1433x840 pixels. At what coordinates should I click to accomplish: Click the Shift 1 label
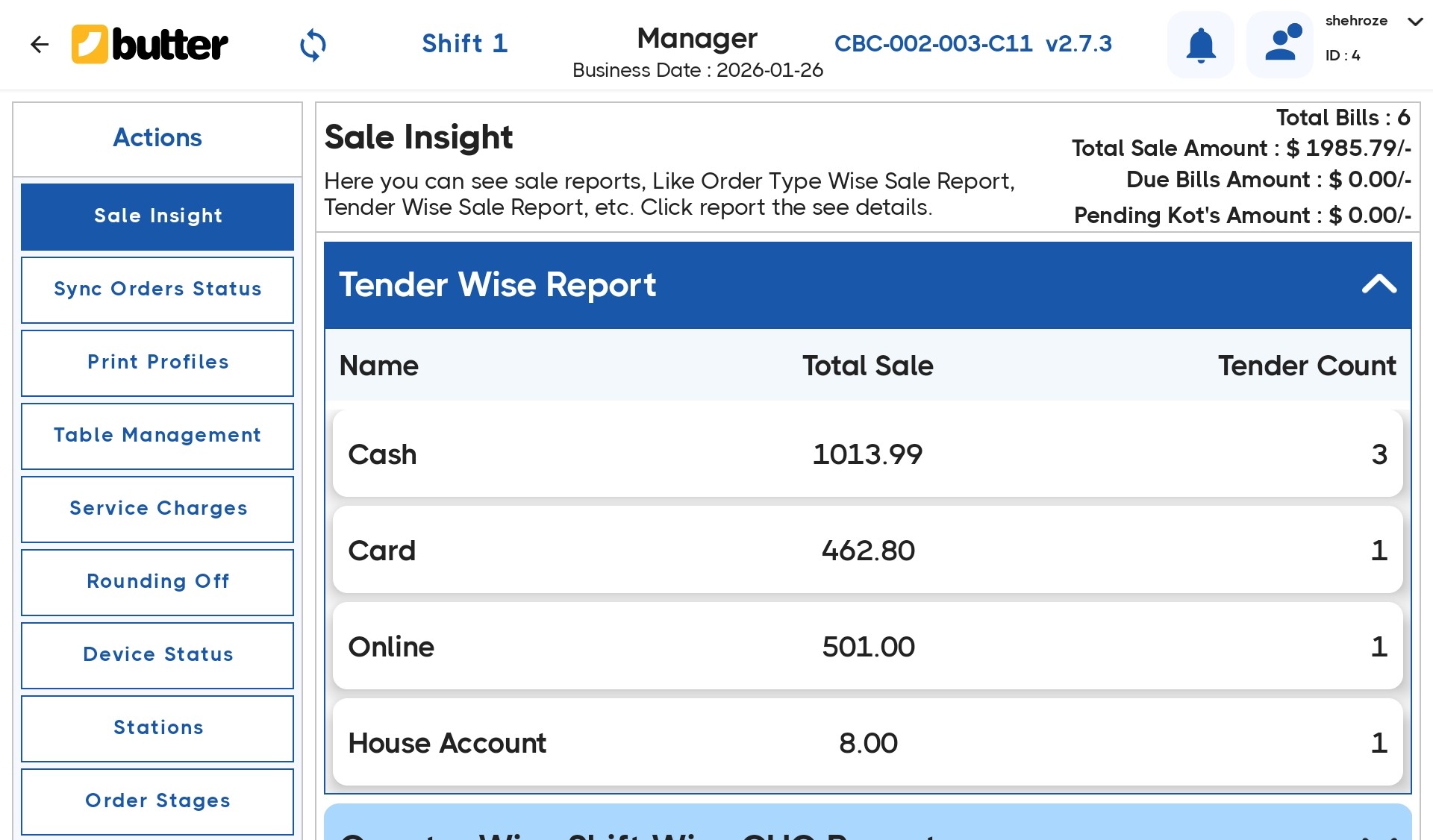[464, 43]
